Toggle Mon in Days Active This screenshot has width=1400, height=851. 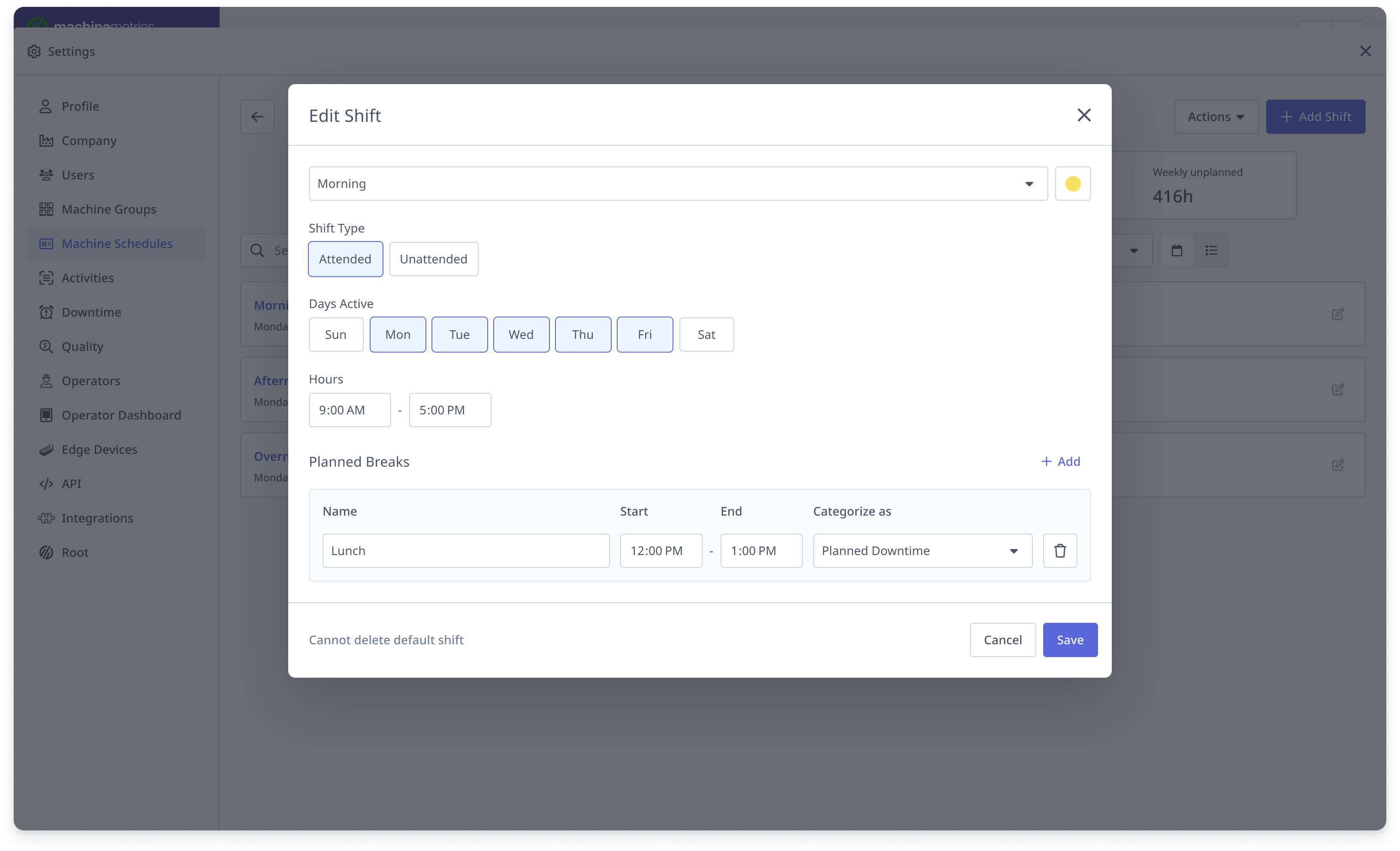tap(398, 335)
